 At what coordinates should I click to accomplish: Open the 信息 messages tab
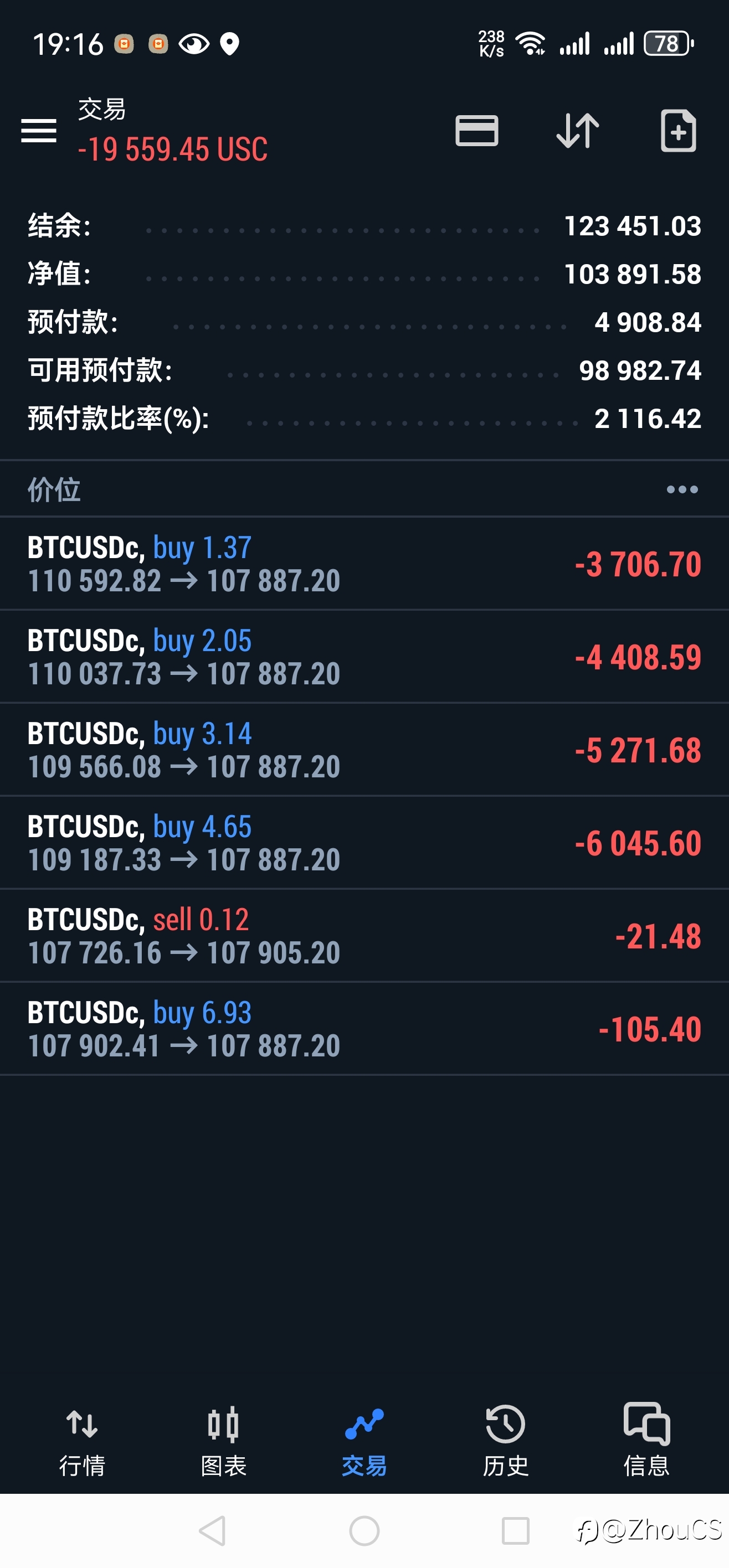[646, 1440]
